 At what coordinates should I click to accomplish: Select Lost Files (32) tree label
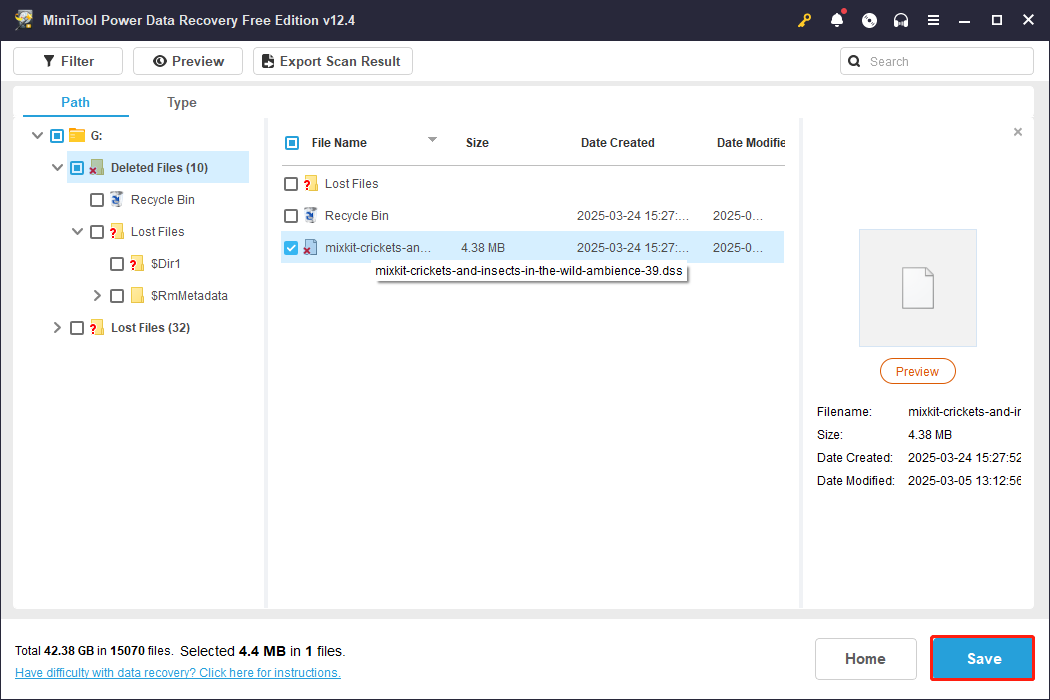pyautogui.click(x=151, y=328)
